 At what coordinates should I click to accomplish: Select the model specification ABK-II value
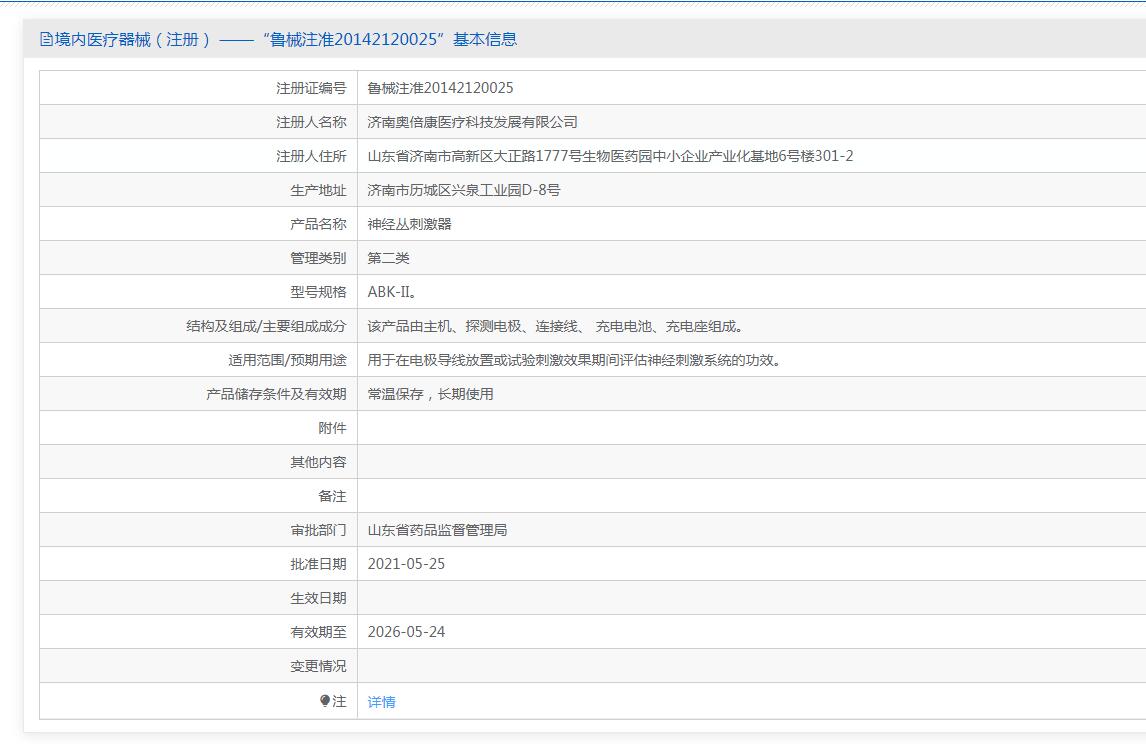point(391,292)
